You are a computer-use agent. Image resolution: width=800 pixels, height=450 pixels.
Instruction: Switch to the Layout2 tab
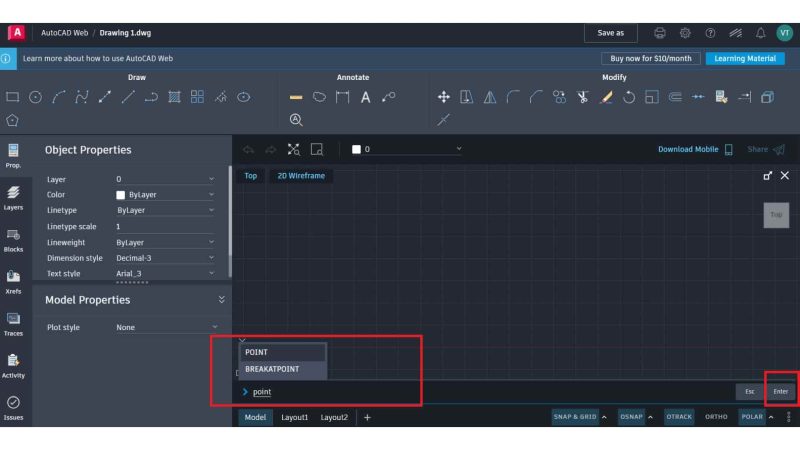pos(334,417)
